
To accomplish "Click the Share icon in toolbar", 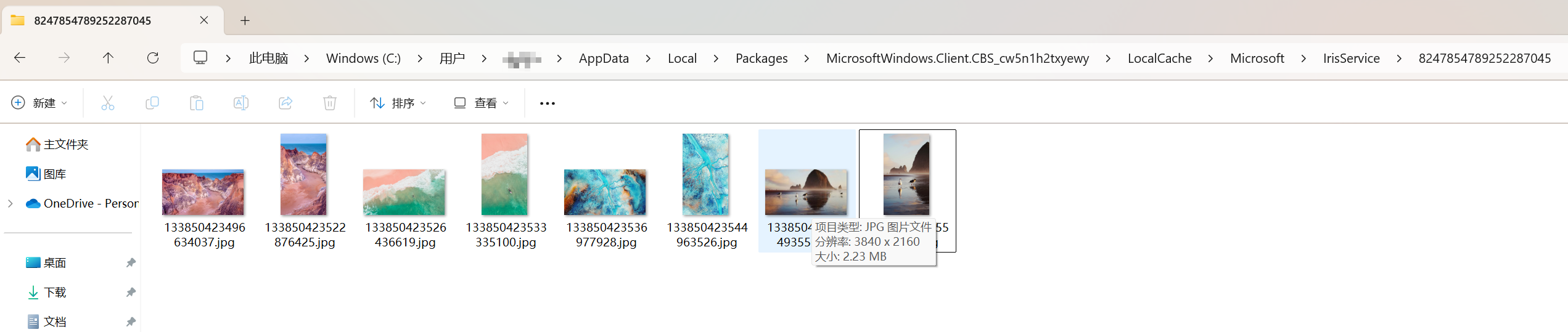I will [285, 103].
